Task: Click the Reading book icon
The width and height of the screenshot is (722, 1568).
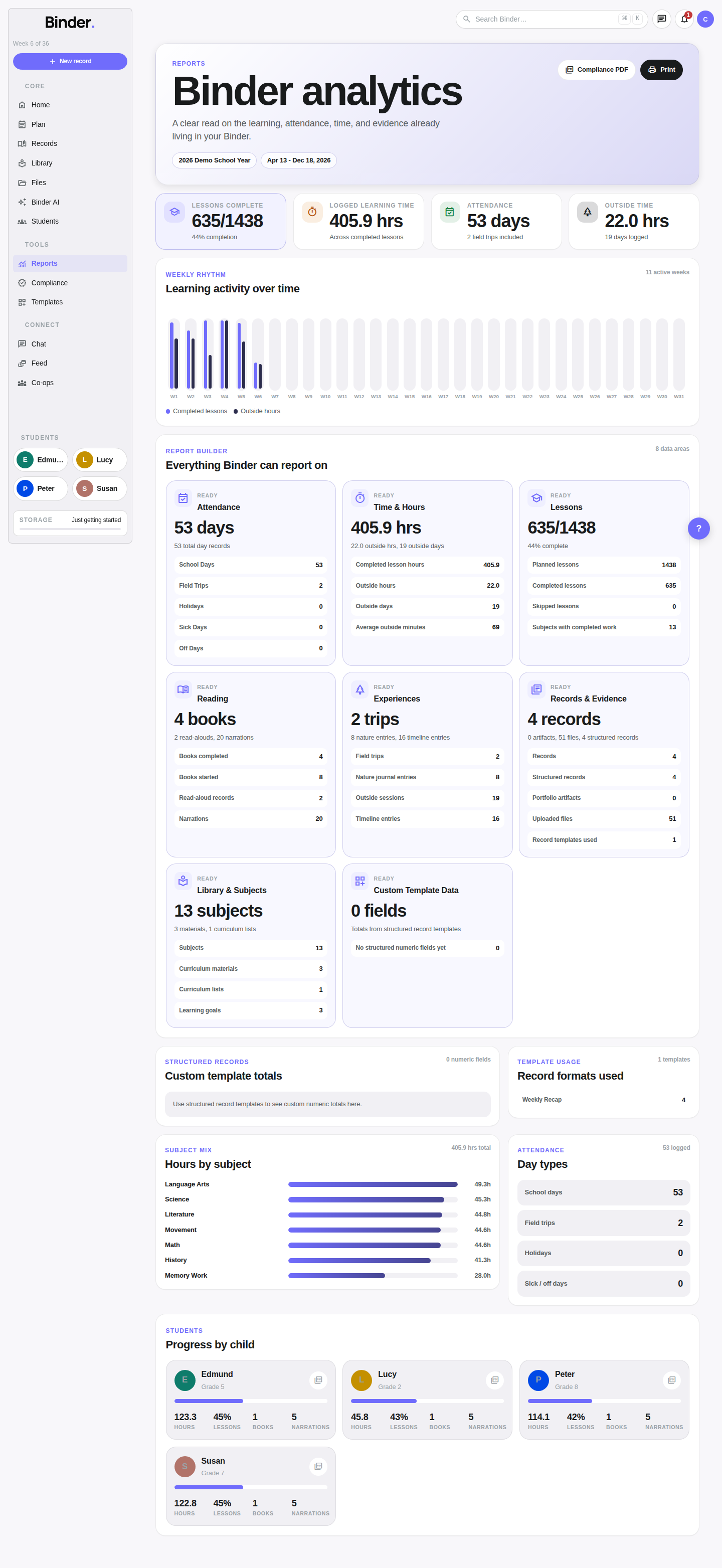Action: tap(183, 689)
